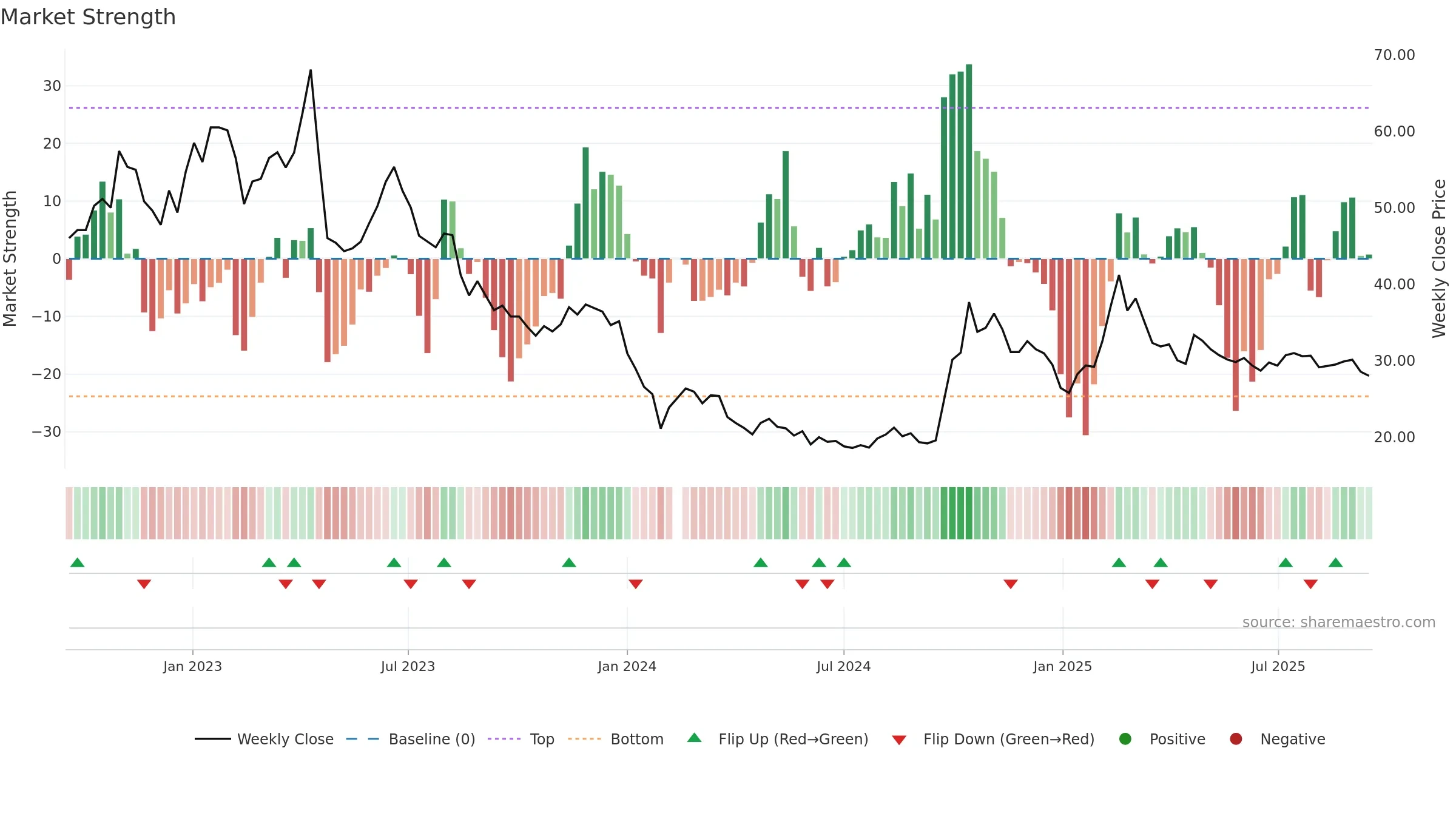The image size is (1456, 819).
Task: Toggle the Baseline (0) legend entry
Action: [411, 739]
